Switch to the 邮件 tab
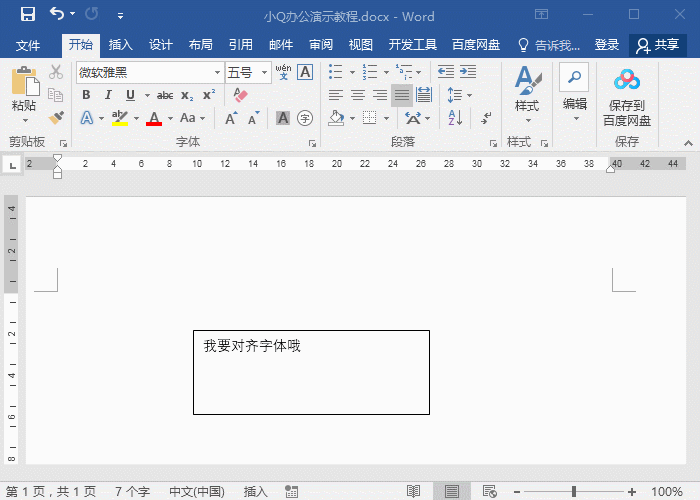 click(281, 45)
